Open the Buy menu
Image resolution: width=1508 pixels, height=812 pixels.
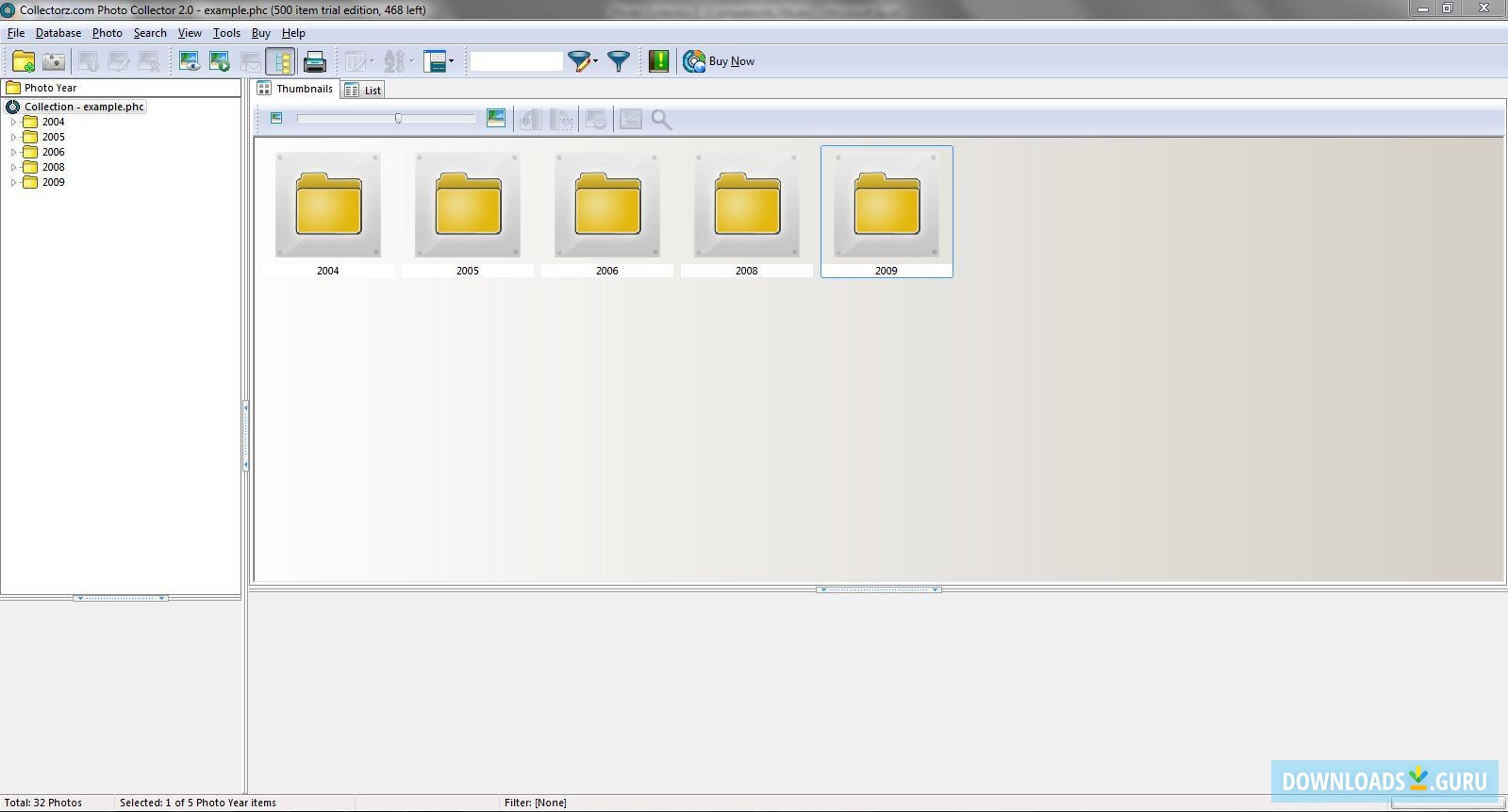click(261, 33)
